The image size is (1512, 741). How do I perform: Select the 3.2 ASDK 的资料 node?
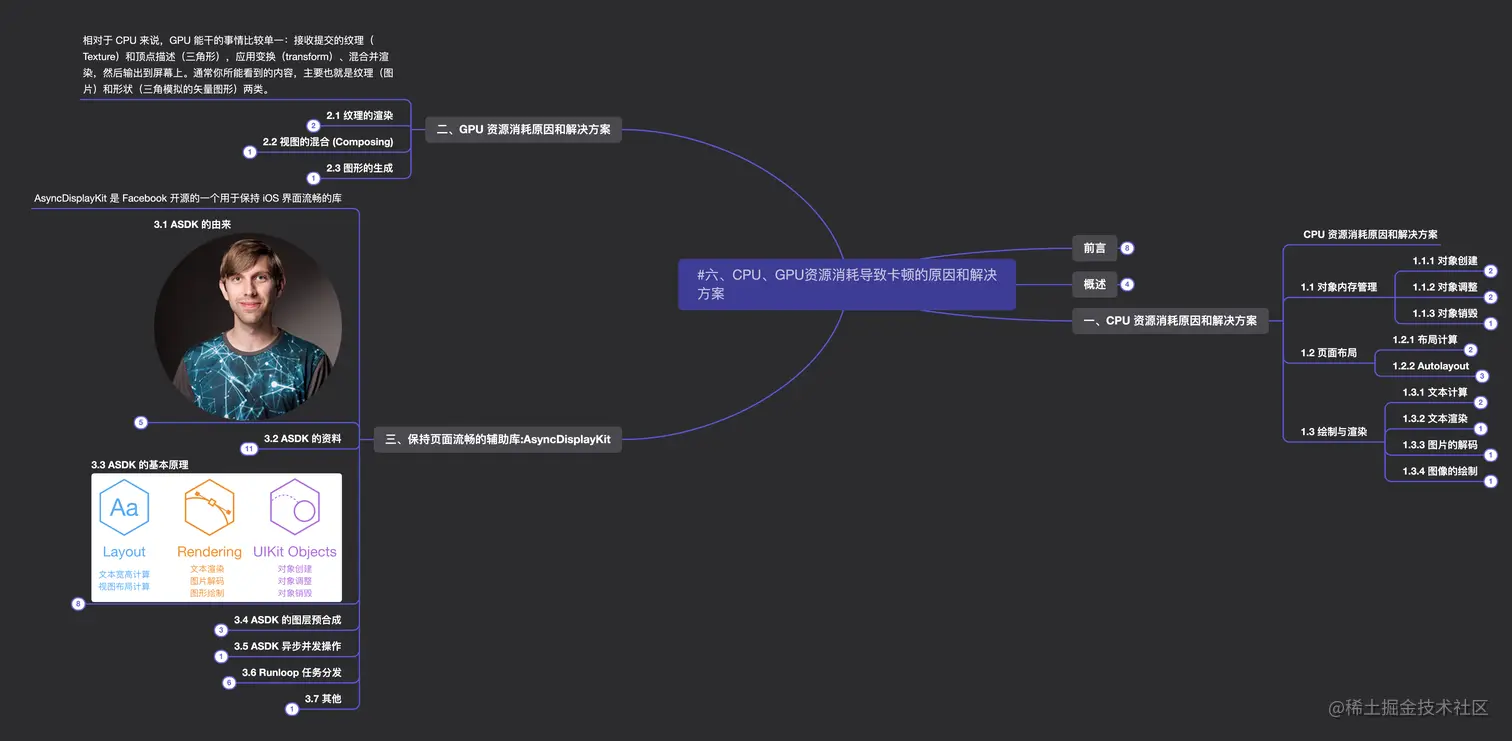[303, 439]
